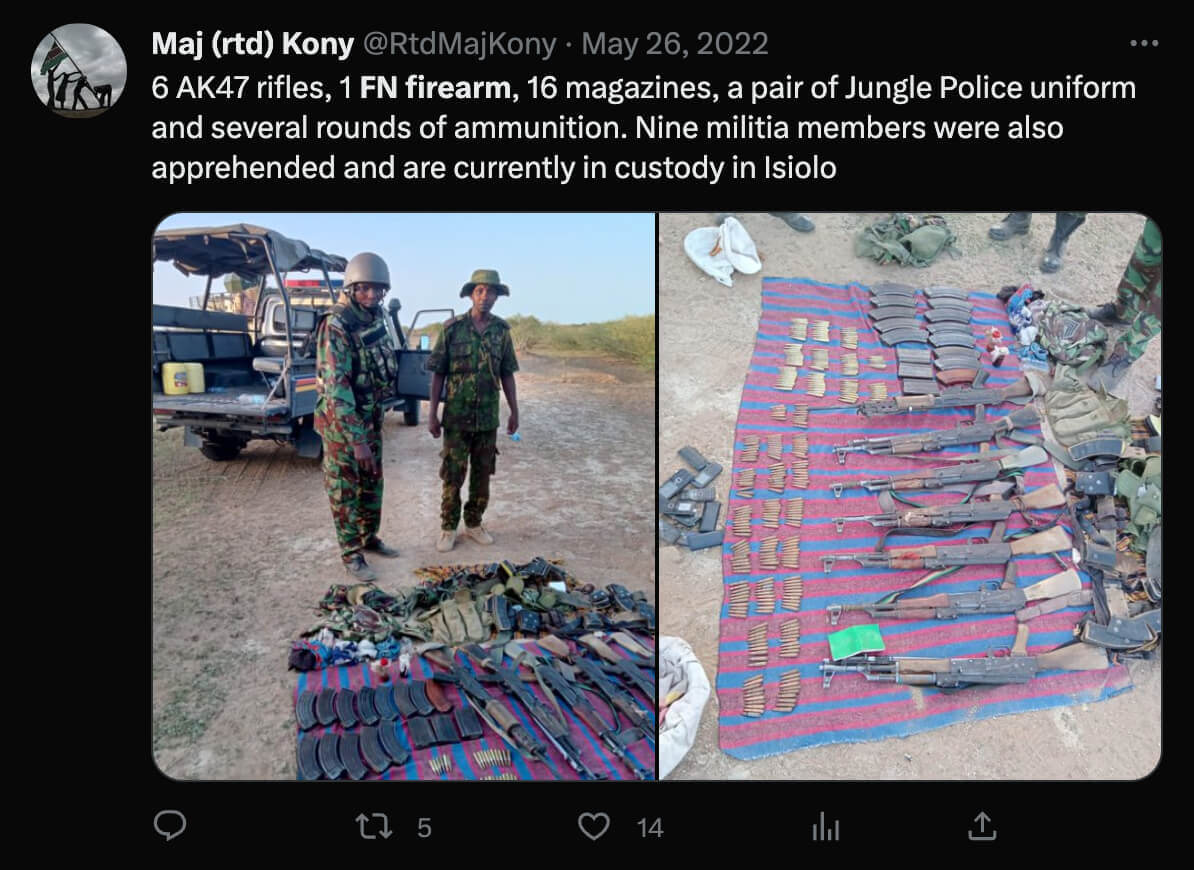The height and width of the screenshot is (870, 1194).
Task: Open Maj (rtd) Kony profile avatar
Action: [x=78, y=70]
